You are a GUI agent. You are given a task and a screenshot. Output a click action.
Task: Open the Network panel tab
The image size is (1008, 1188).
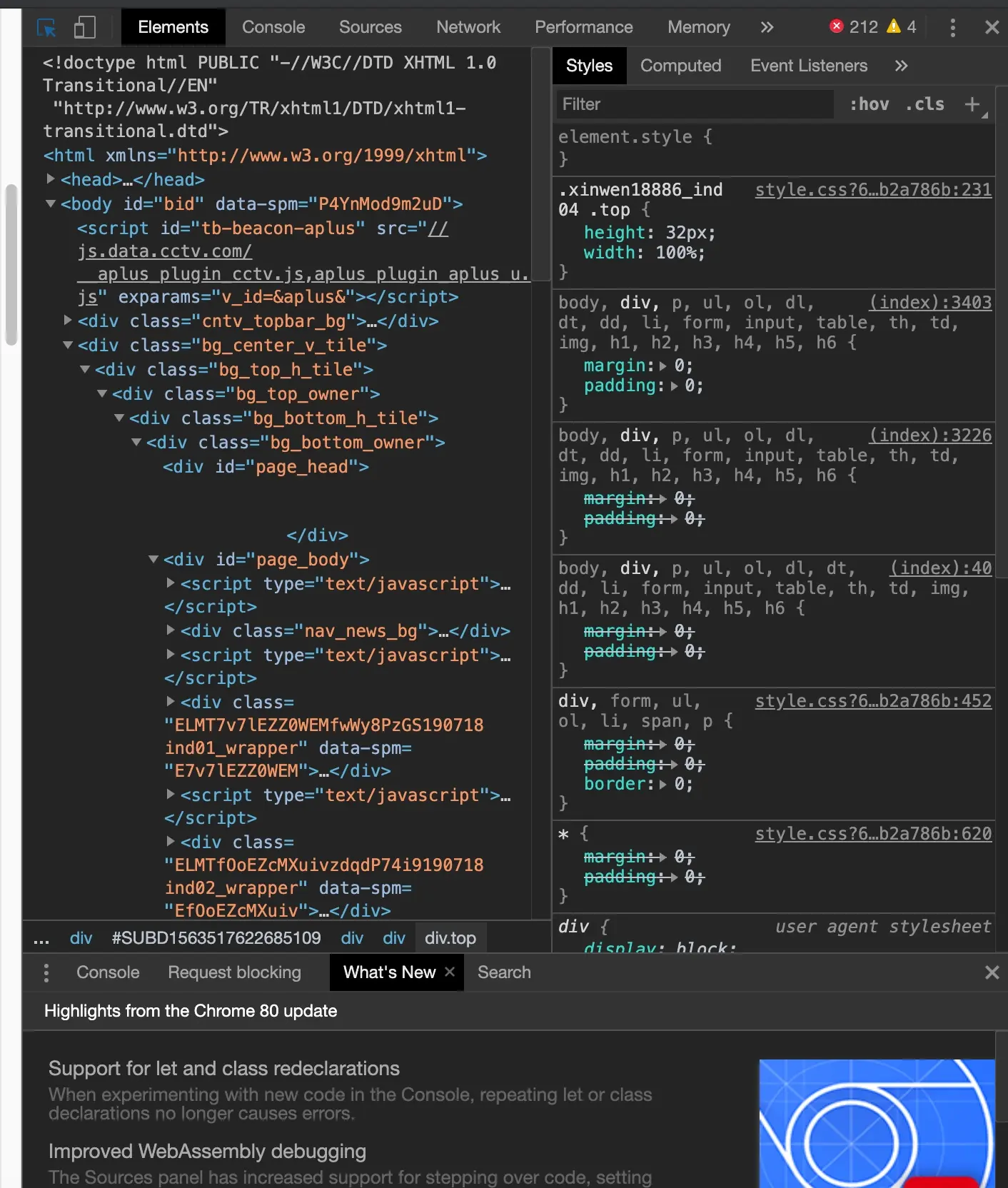click(x=468, y=27)
